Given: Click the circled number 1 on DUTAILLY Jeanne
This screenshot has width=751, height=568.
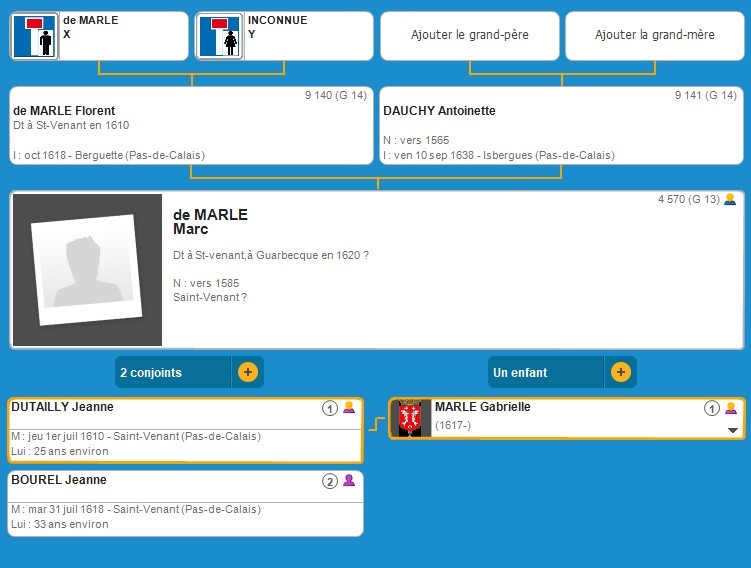Looking at the screenshot, I should (329, 408).
